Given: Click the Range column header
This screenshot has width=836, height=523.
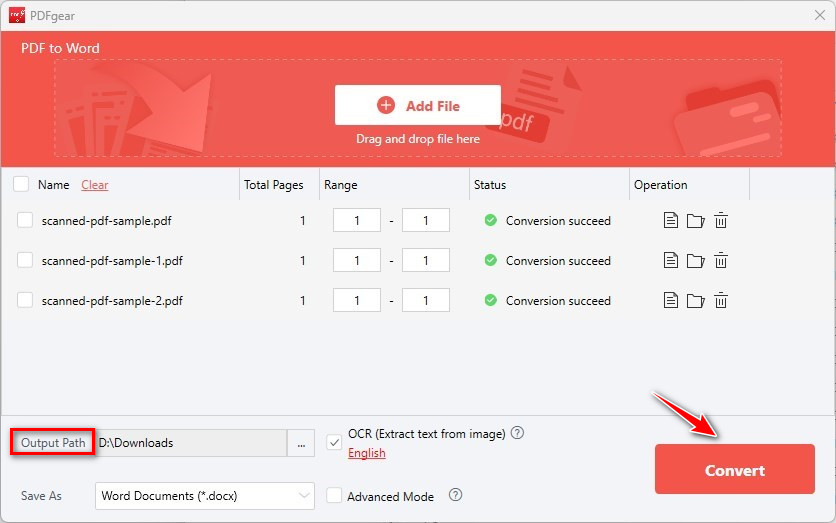Looking at the screenshot, I should pos(341,185).
